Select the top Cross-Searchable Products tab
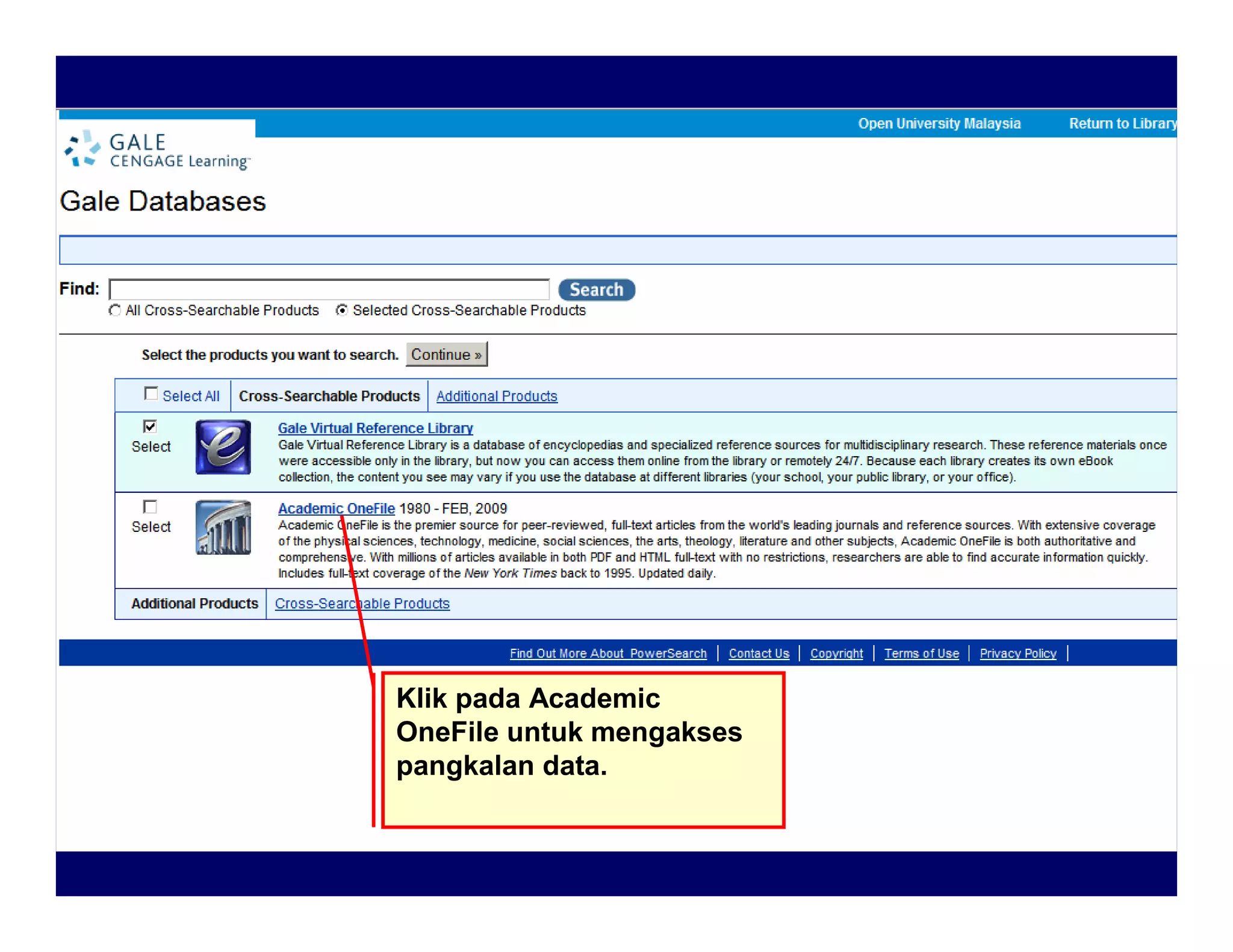 click(x=329, y=396)
